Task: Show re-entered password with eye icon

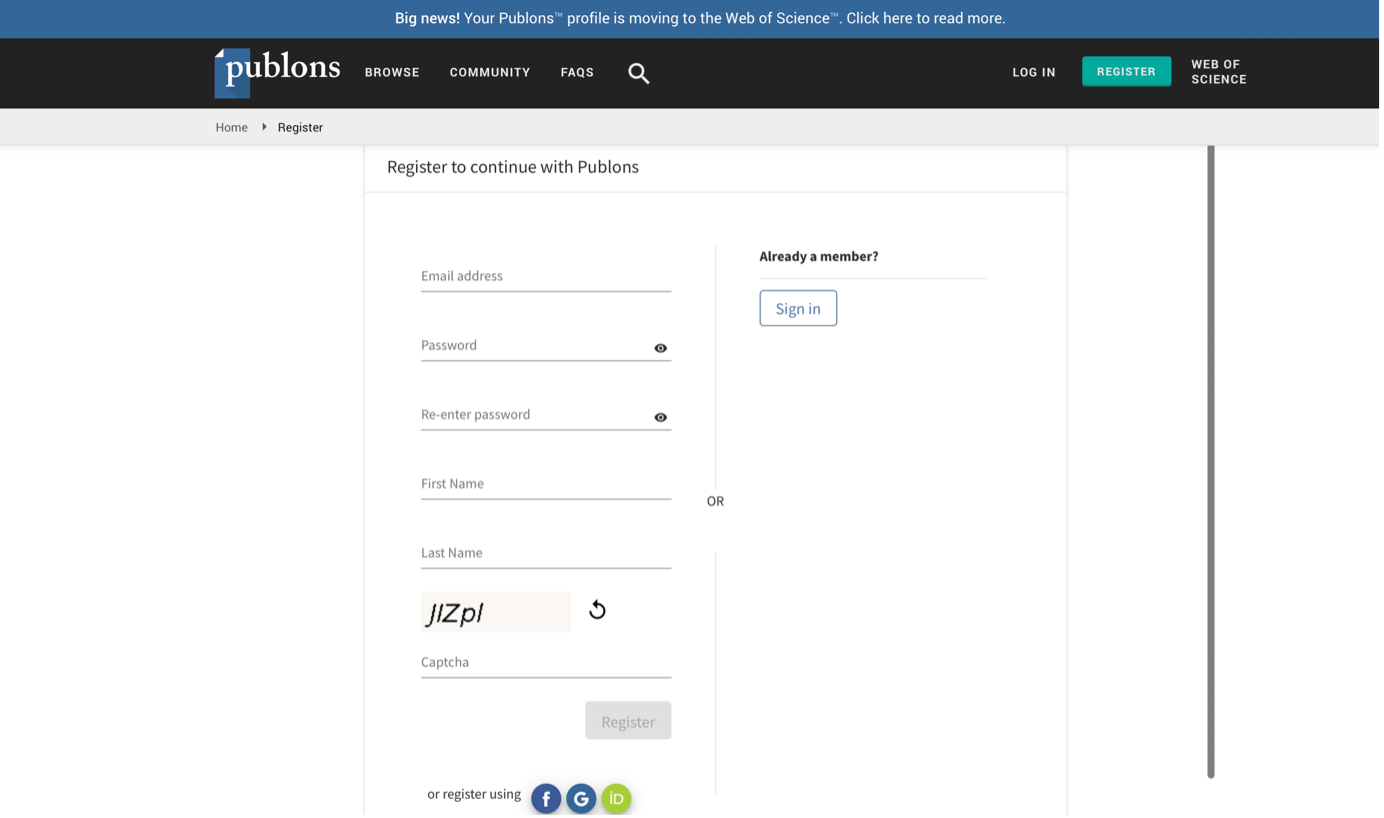Action: tap(662, 418)
